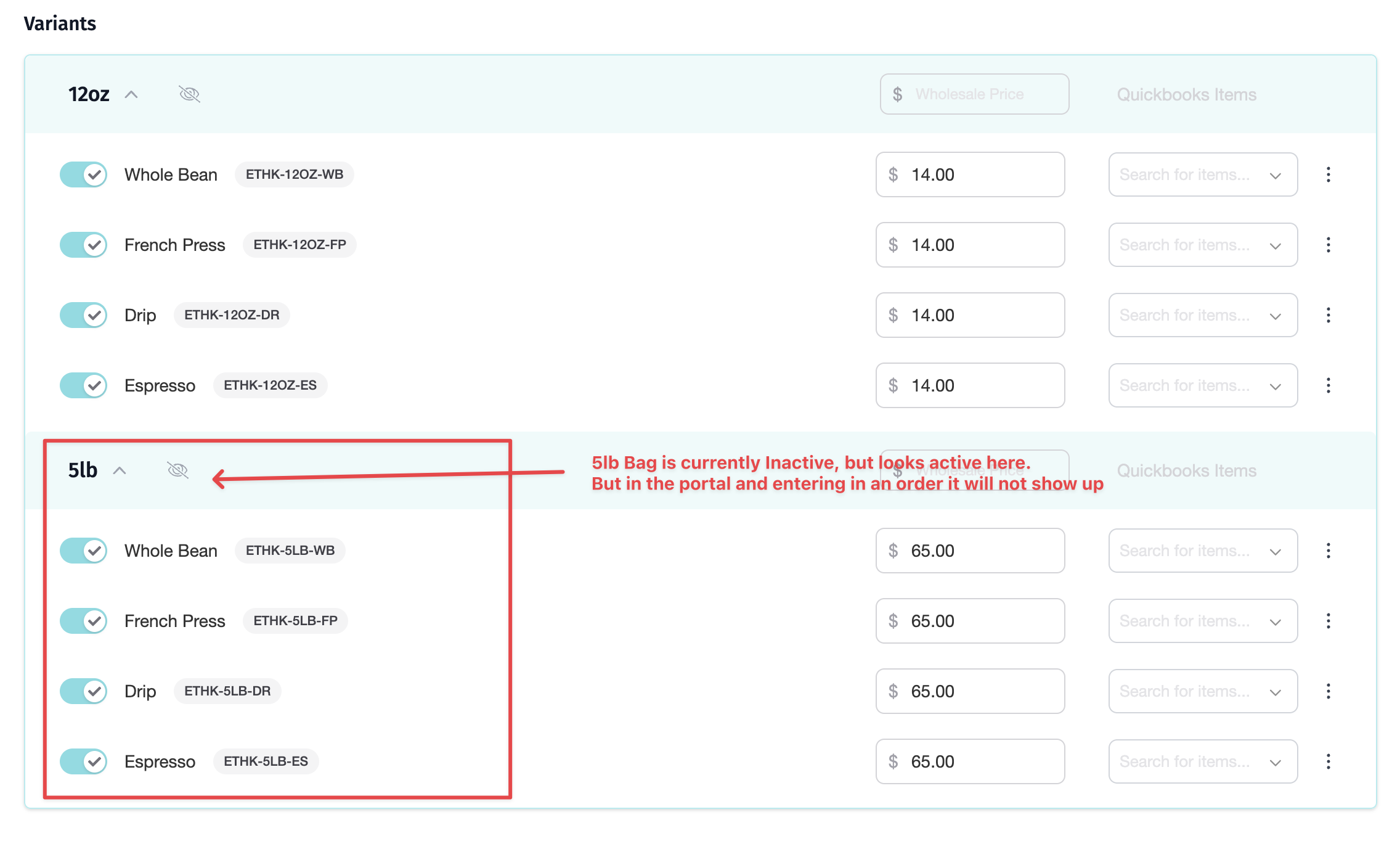Open kebab menu for 12oz Whole Bean

(1328, 174)
